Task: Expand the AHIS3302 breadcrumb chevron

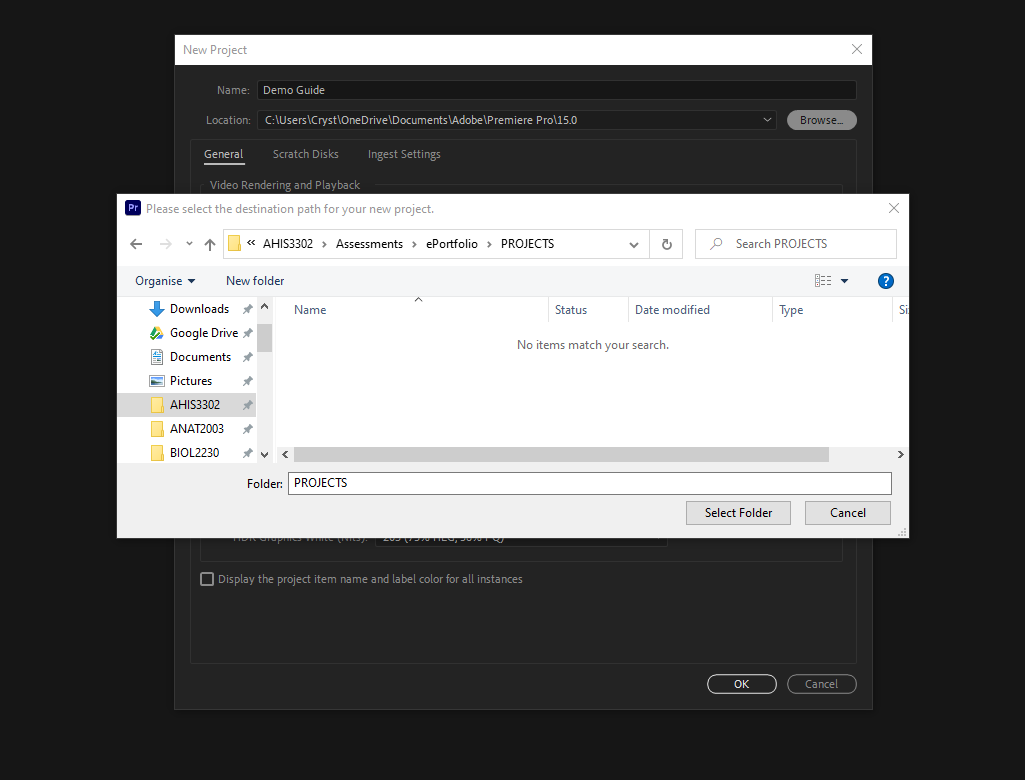Action: 324,245
